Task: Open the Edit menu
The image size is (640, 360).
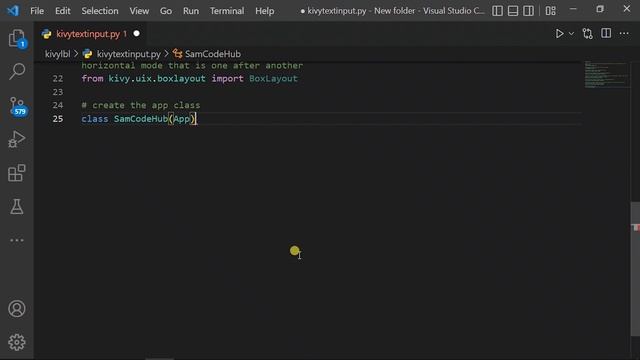Action: click(62, 11)
